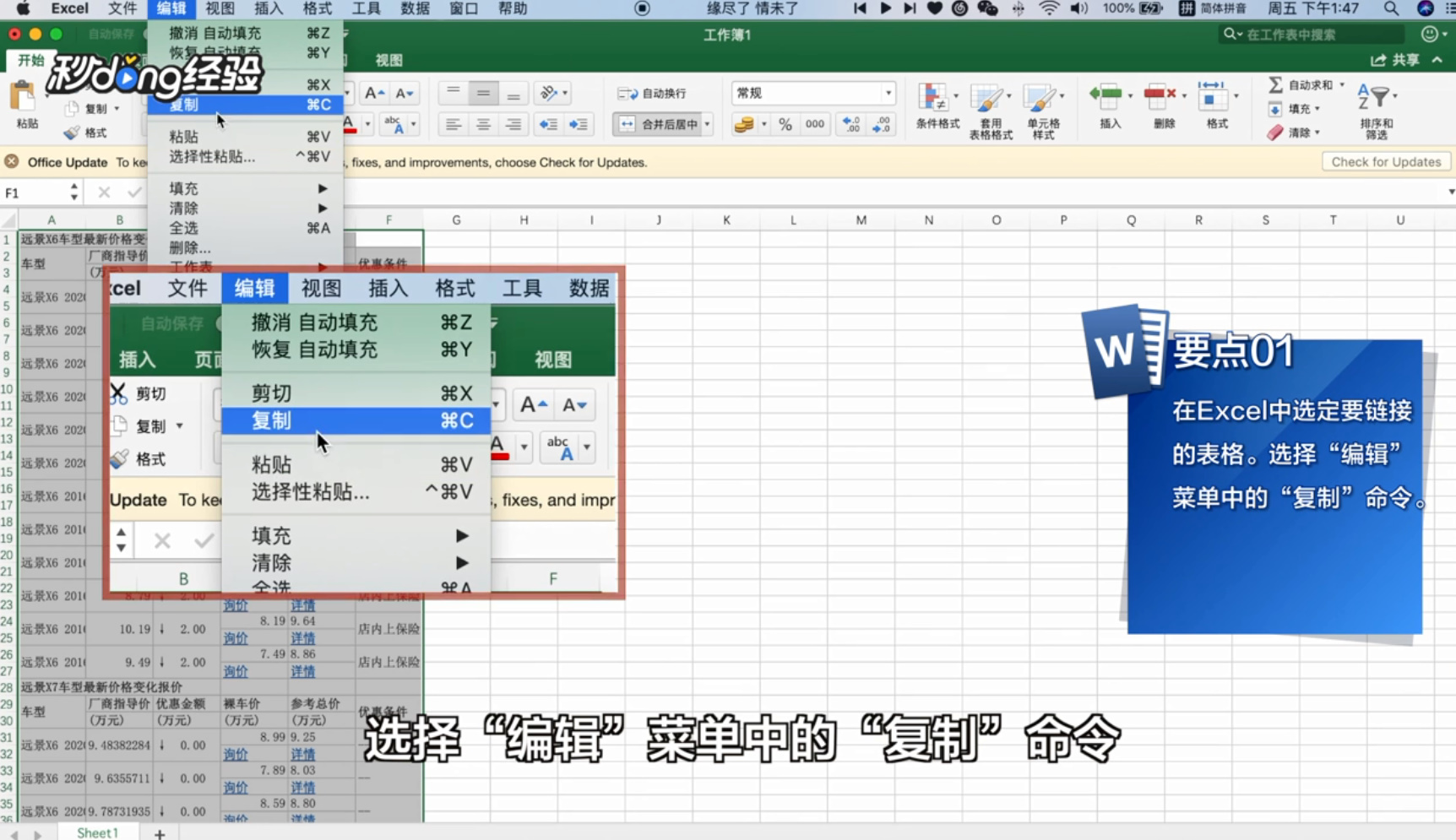Click the 格式 cells icon in ribbon

click(1212, 95)
